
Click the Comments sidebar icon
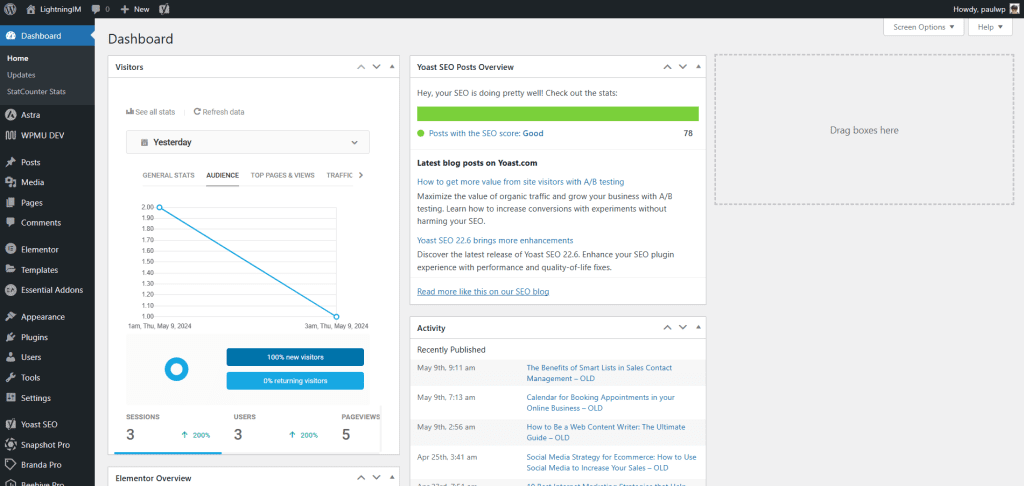pyautogui.click(x=10, y=223)
